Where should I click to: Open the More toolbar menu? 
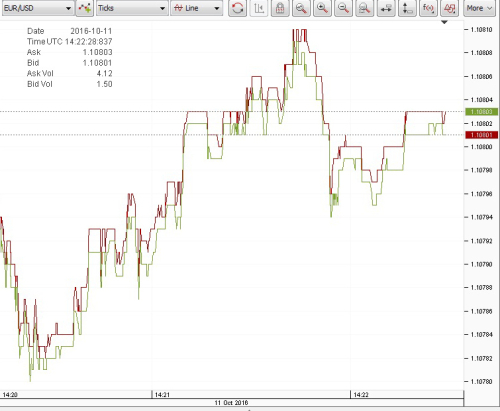click(x=479, y=8)
